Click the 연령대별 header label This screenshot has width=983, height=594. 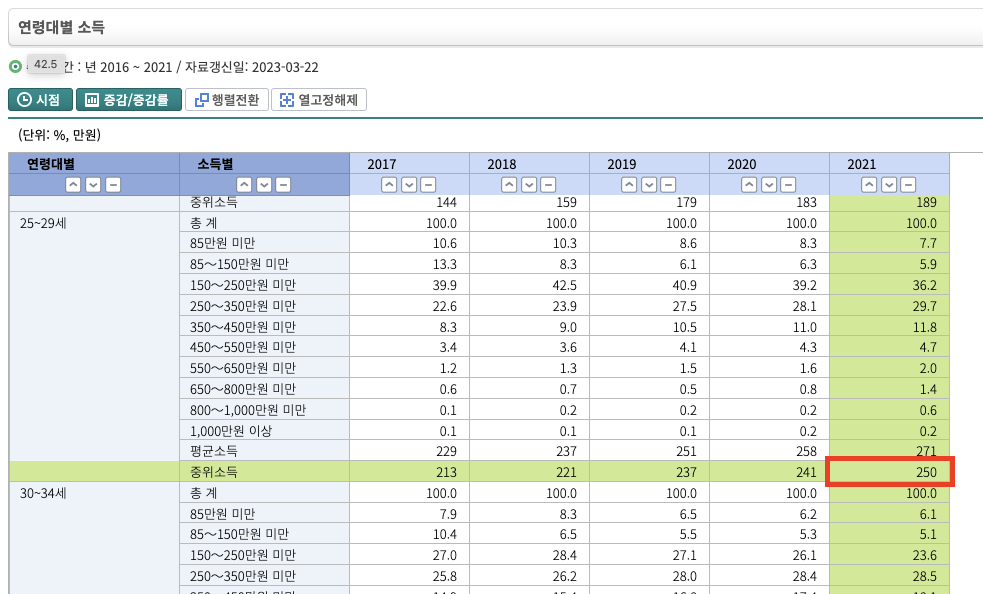pyautogui.click(x=51, y=164)
